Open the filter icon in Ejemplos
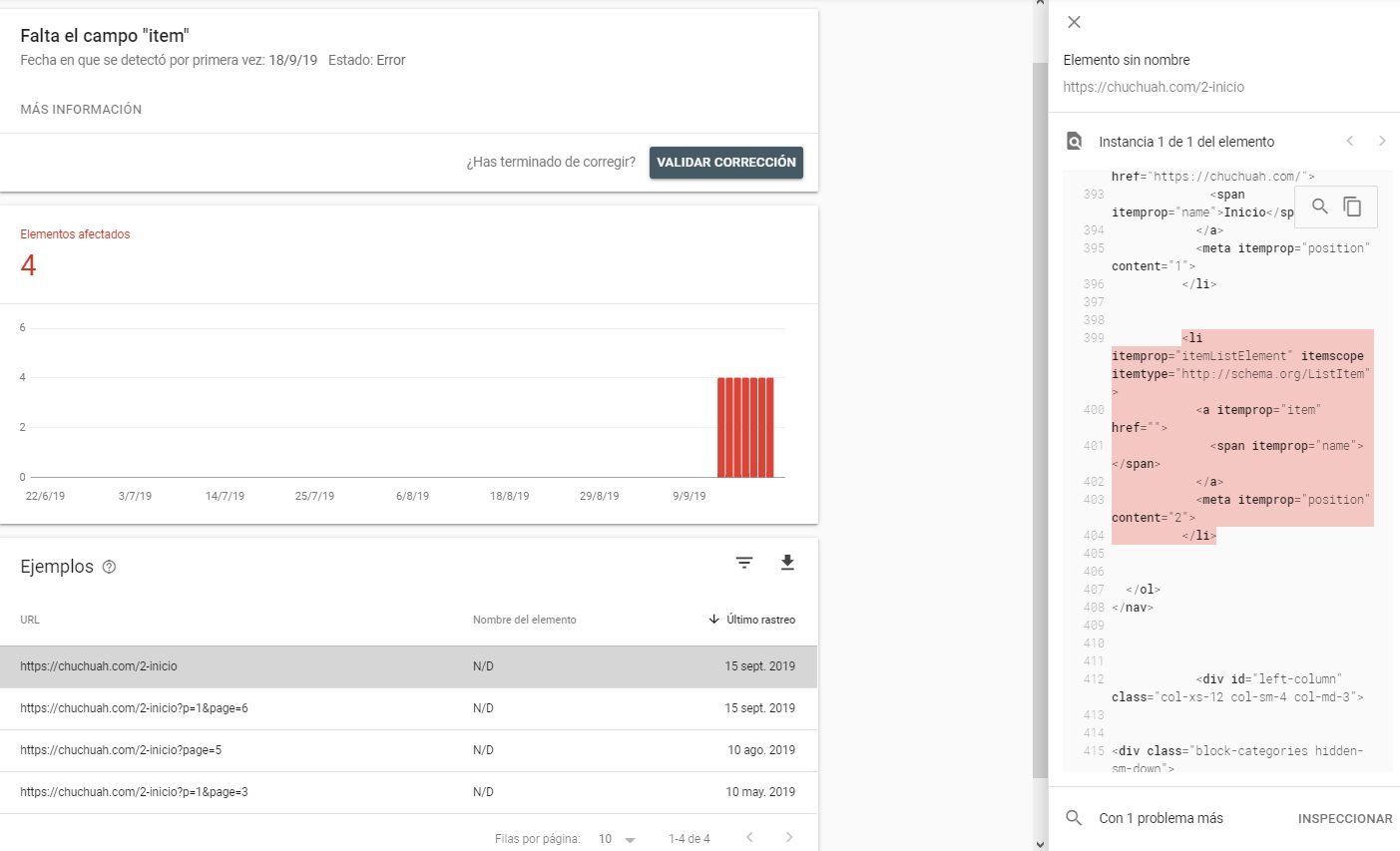The height and width of the screenshot is (851, 1400). point(744,564)
